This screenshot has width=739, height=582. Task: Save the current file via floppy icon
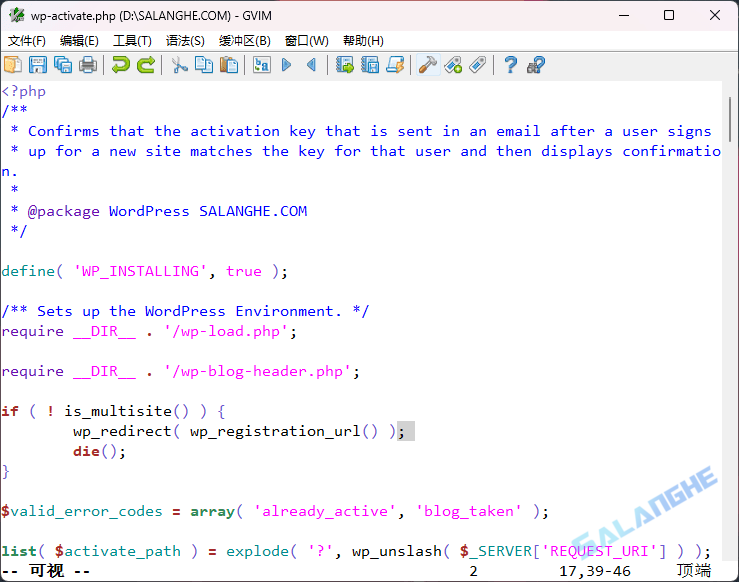point(38,65)
